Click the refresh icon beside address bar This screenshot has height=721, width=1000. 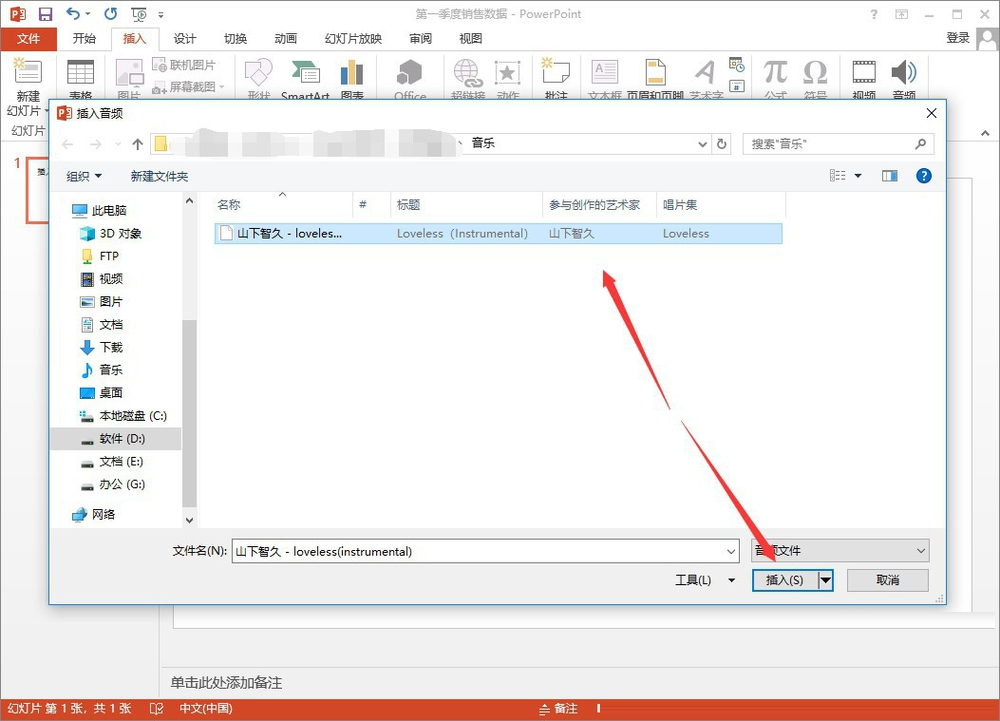click(721, 144)
